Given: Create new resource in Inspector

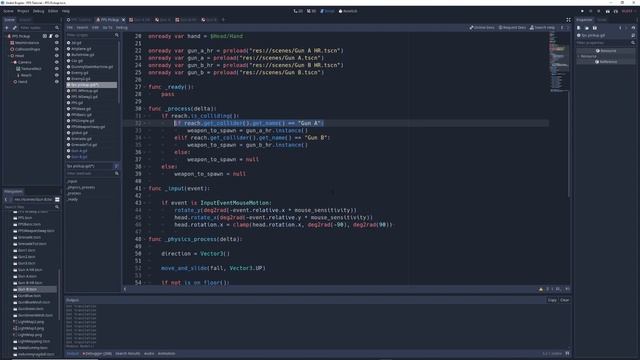Looking at the screenshot, I should coord(579,28).
